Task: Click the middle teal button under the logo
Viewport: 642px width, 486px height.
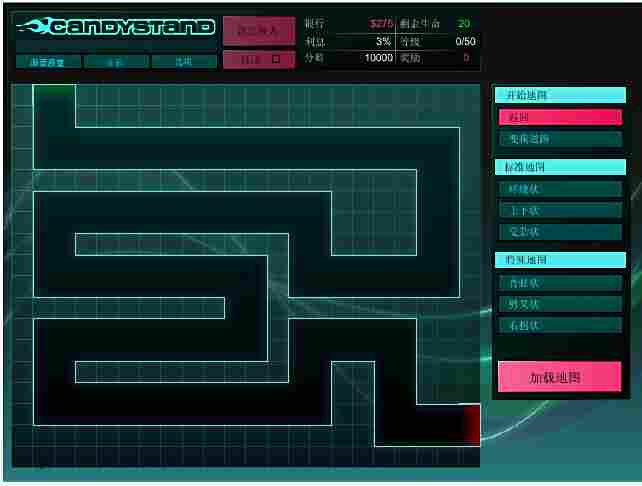Action: [116, 62]
